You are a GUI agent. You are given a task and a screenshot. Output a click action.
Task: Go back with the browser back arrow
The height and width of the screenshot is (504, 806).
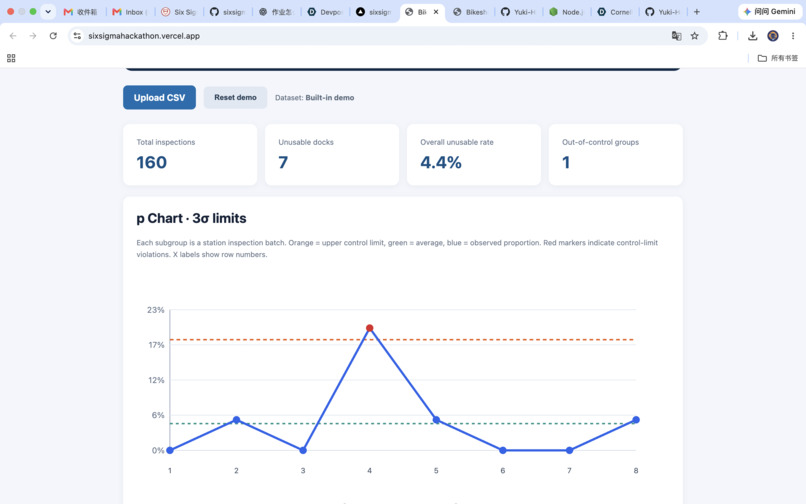pyautogui.click(x=13, y=35)
